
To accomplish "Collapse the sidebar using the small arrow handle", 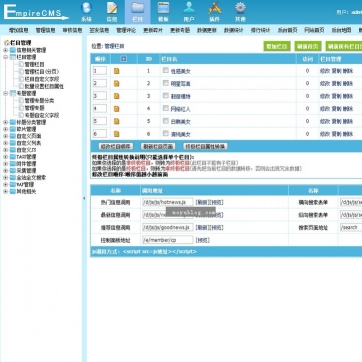I will [84, 198].
